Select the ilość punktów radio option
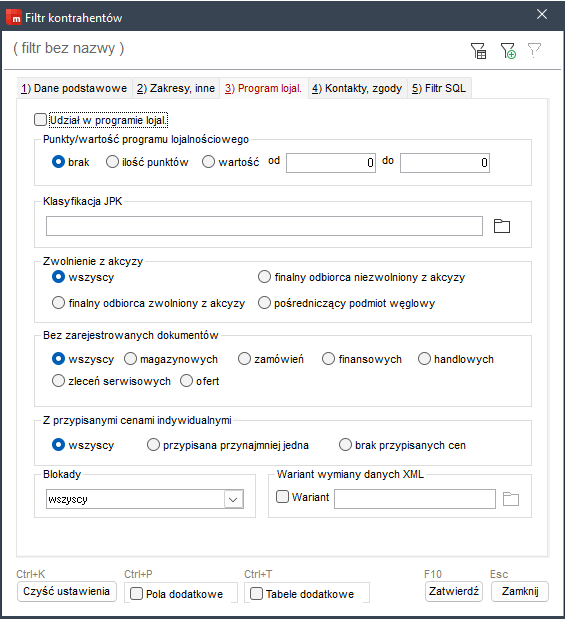This screenshot has width=565, height=620. pos(112,162)
